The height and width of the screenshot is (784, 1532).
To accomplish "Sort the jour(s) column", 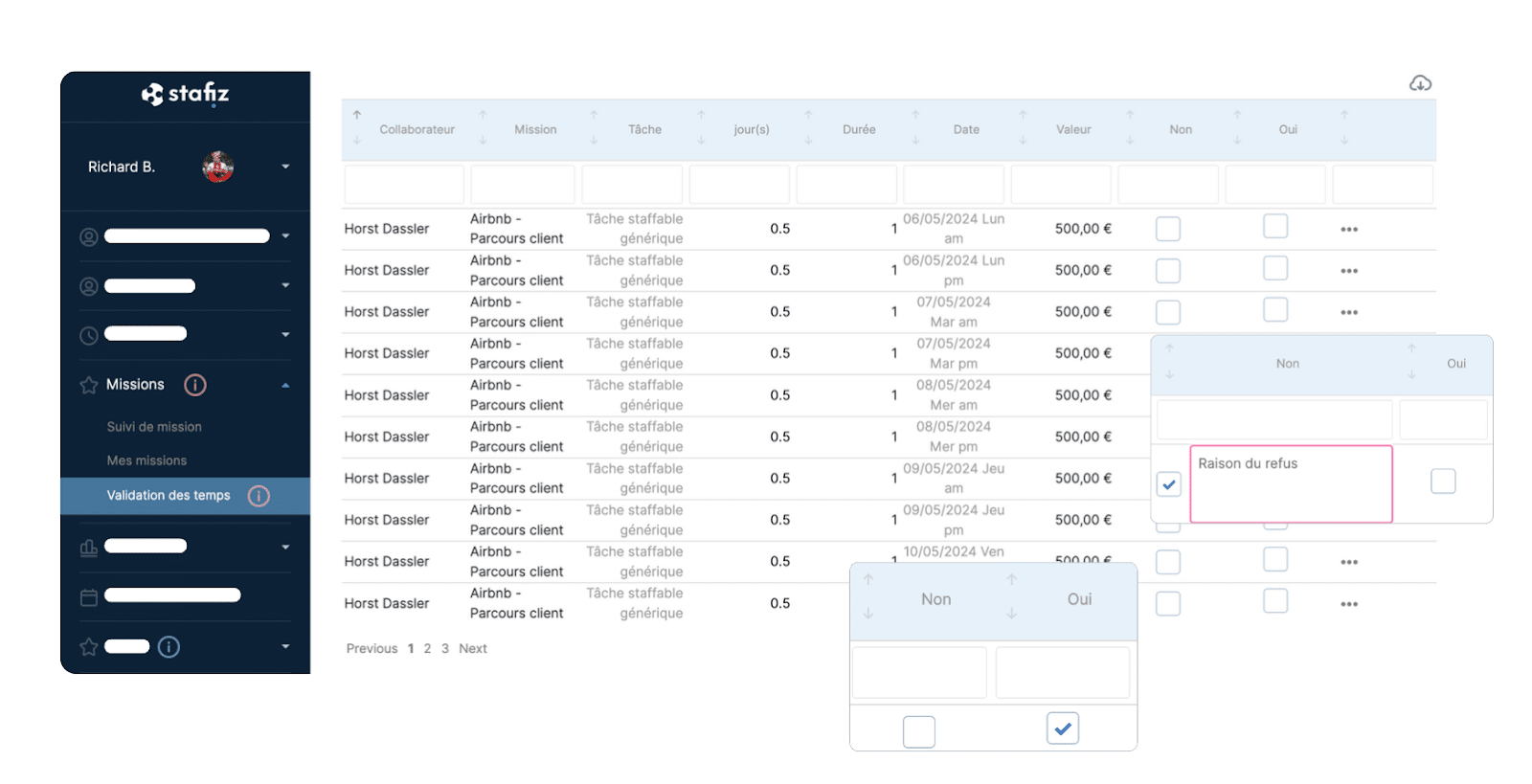I will coord(701,127).
